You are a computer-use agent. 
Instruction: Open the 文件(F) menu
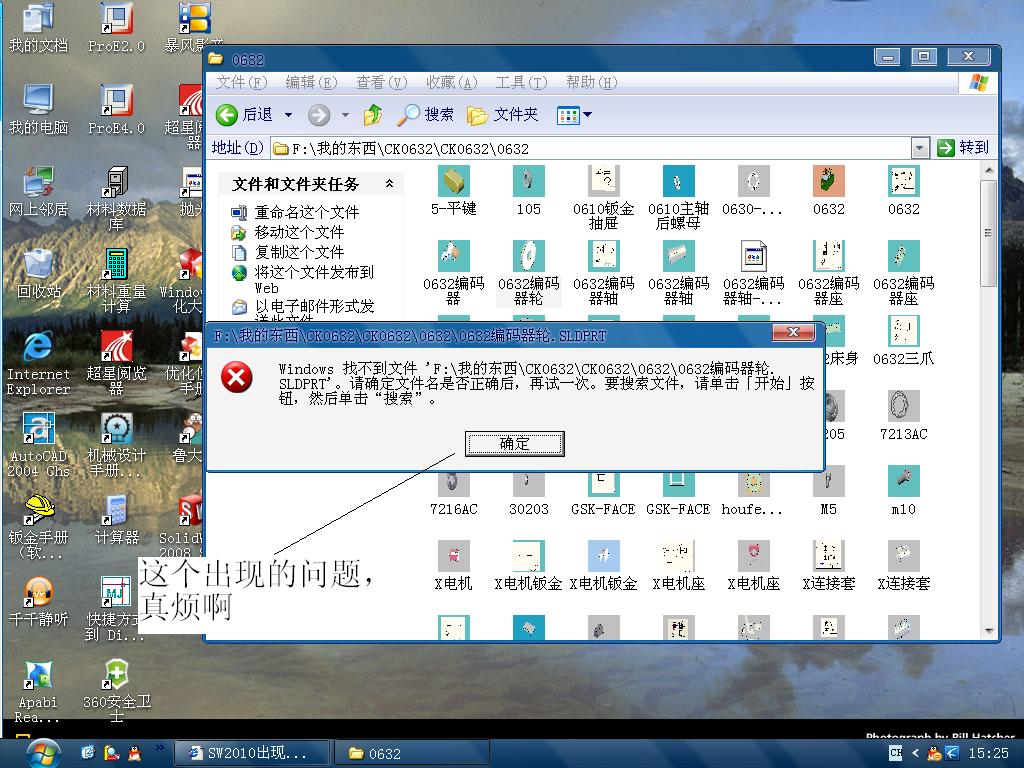[x=242, y=82]
